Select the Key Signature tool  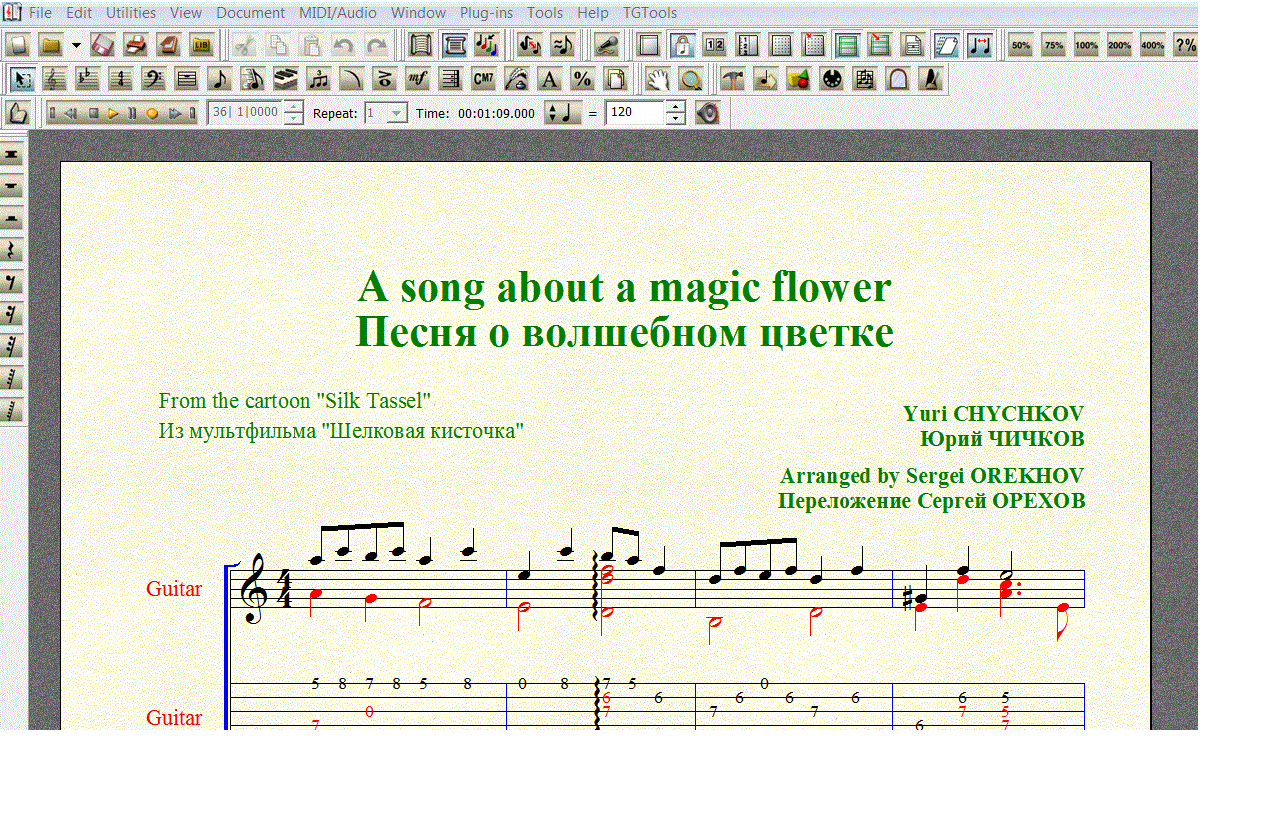click(x=88, y=79)
